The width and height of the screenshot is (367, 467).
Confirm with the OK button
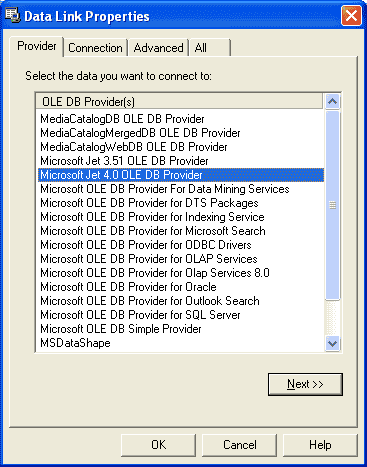158,445
